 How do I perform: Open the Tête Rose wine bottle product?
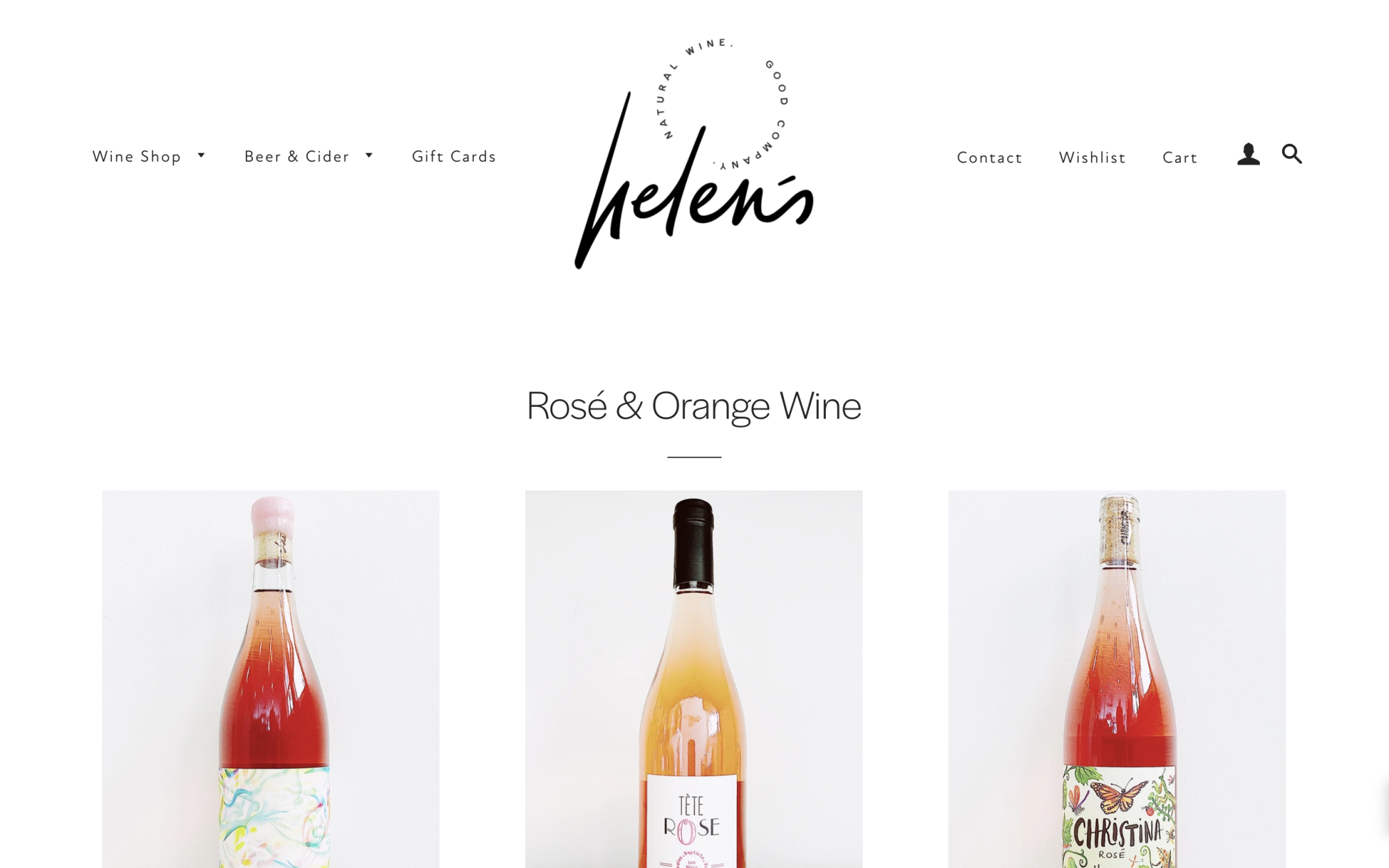click(x=694, y=679)
